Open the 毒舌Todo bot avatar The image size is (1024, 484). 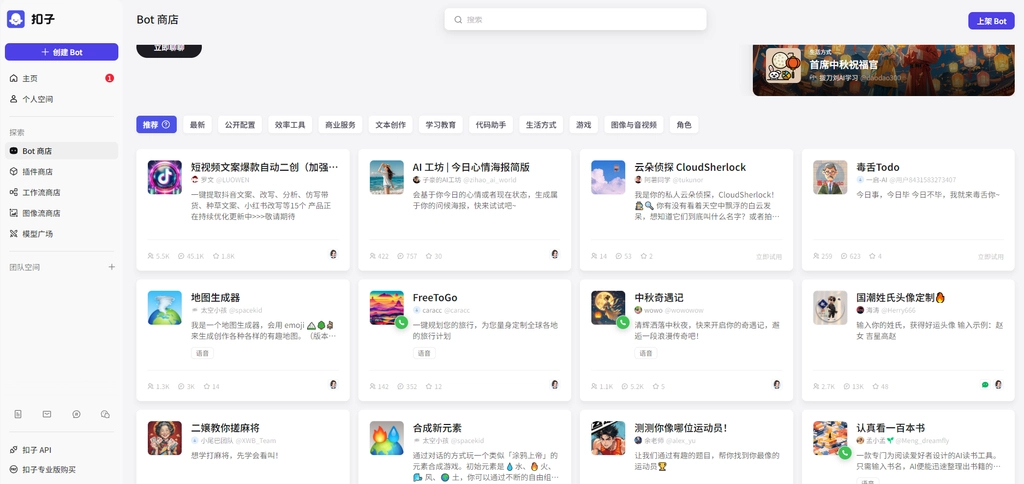click(x=830, y=178)
